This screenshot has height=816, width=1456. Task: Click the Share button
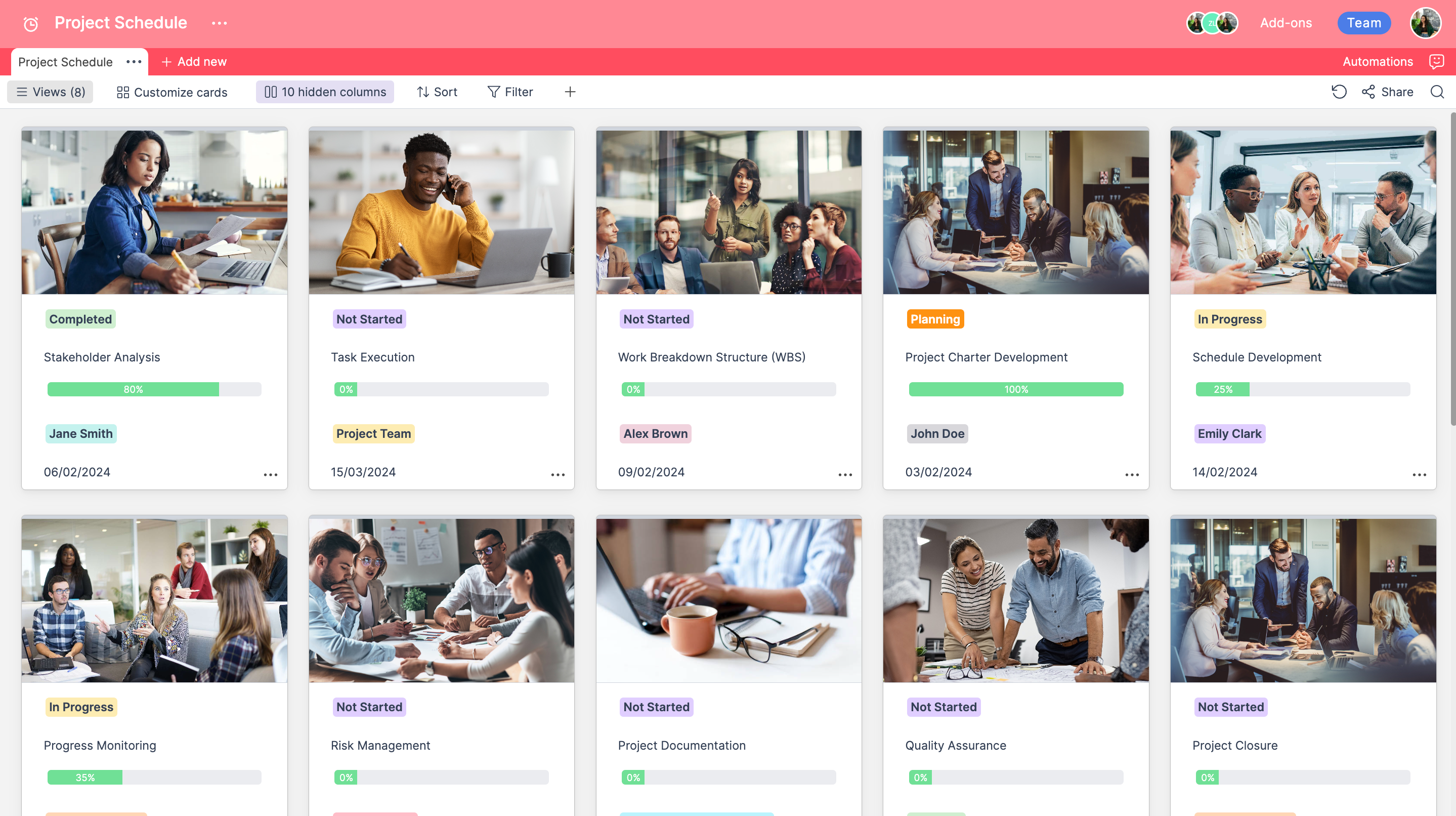pyautogui.click(x=1387, y=92)
